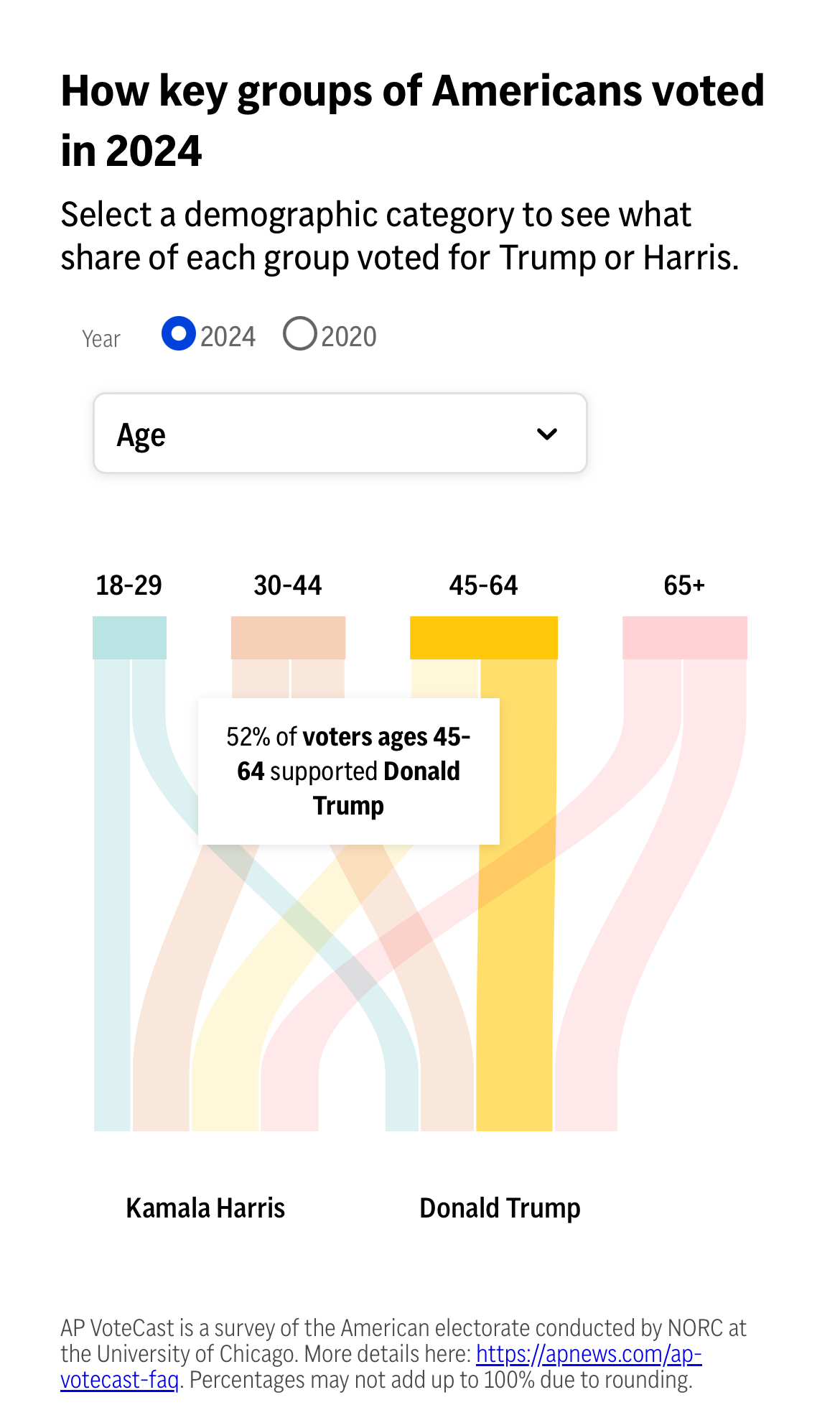Screen dimensions: 840x1405
Task: Click the teal 18-29 age group block
Action: tap(129, 638)
